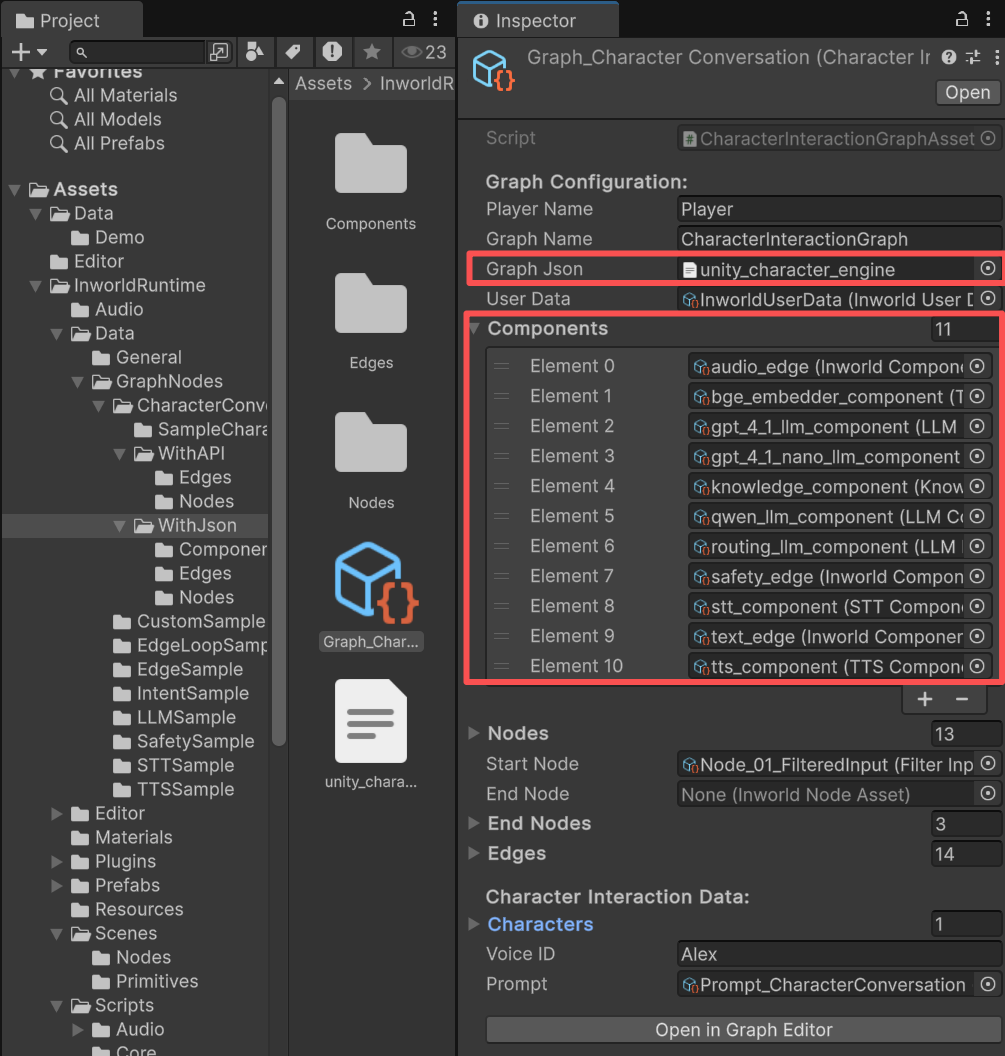Select the favorites star icon in Project toolbar
The width and height of the screenshot is (1005, 1056).
coord(372,51)
